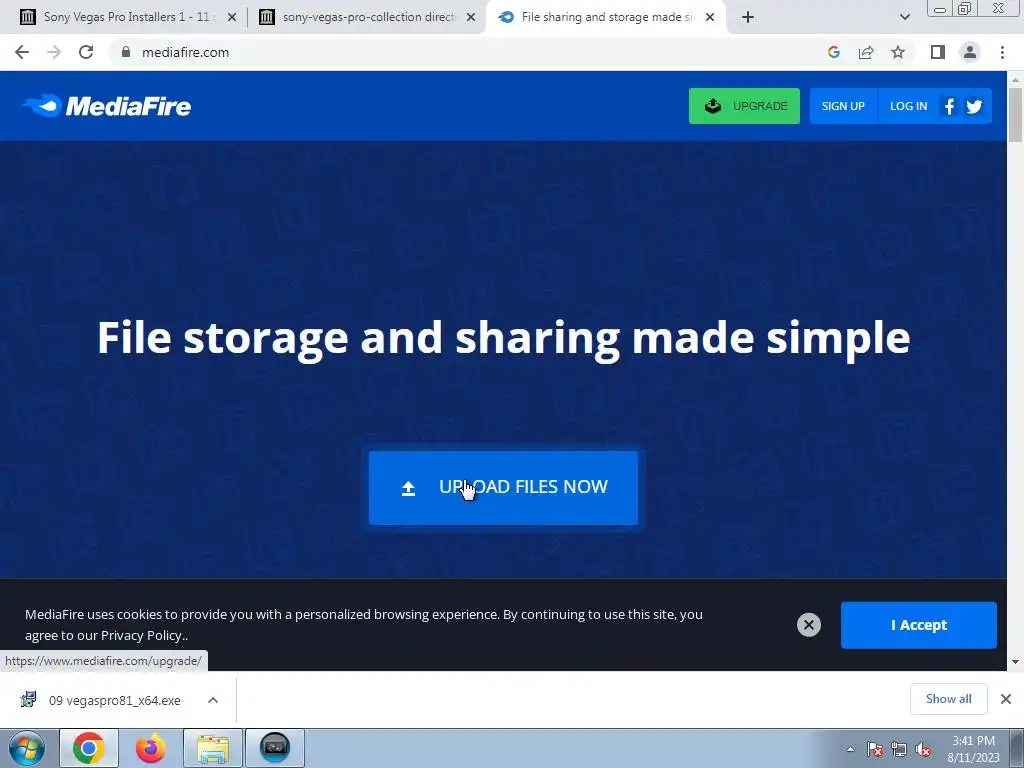Click the scrollbar down arrow
The image size is (1024, 768).
[x=1015, y=662]
